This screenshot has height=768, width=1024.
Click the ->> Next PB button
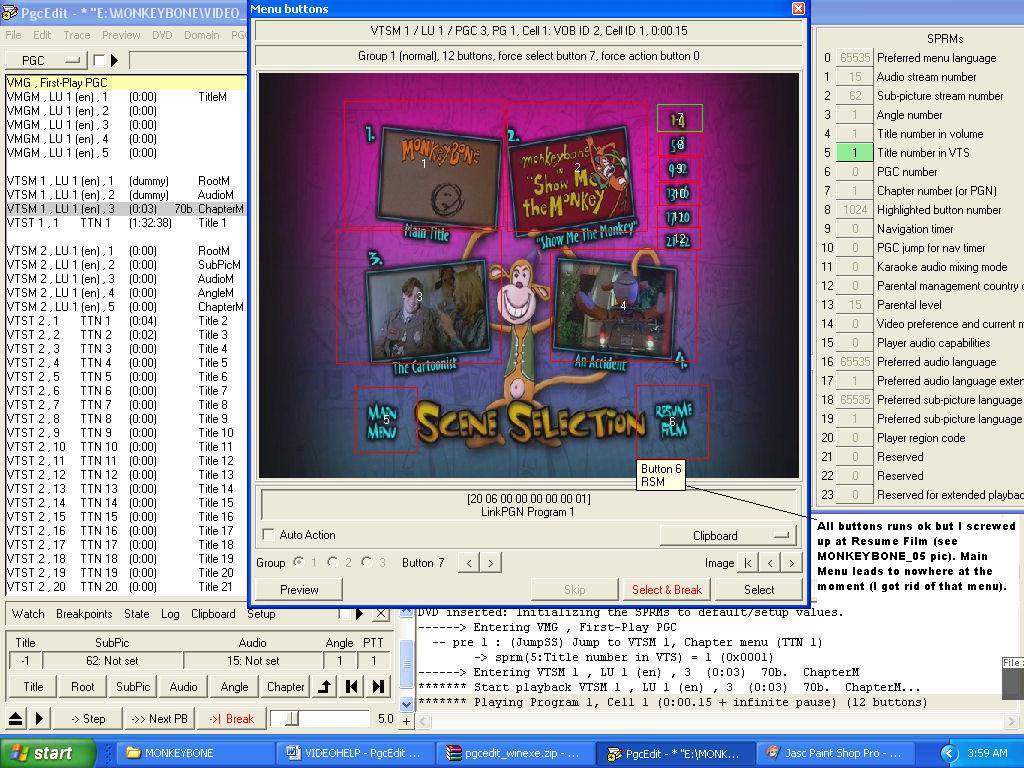[159, 719]
